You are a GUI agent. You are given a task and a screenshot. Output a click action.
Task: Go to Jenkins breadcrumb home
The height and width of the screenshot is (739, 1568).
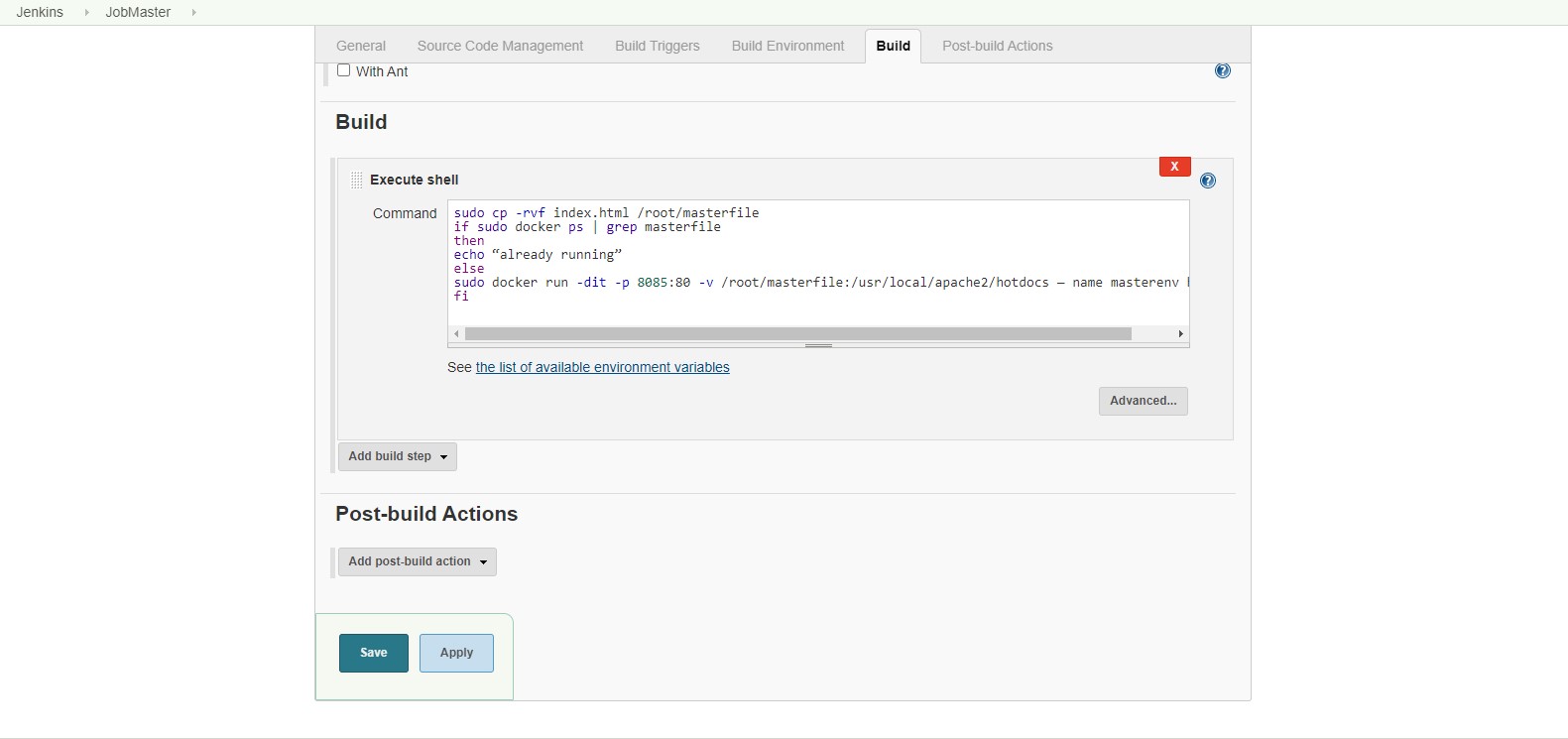point(40,12)
